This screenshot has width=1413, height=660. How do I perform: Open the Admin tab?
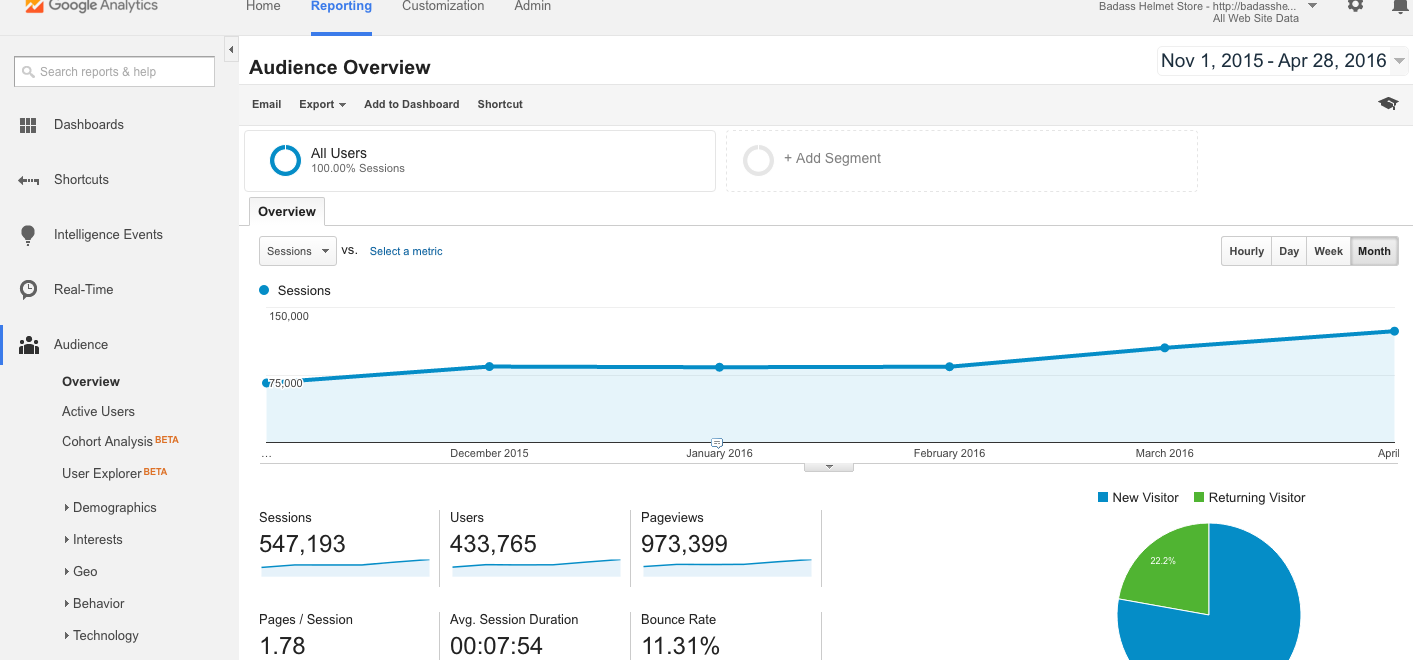point(532,6)
